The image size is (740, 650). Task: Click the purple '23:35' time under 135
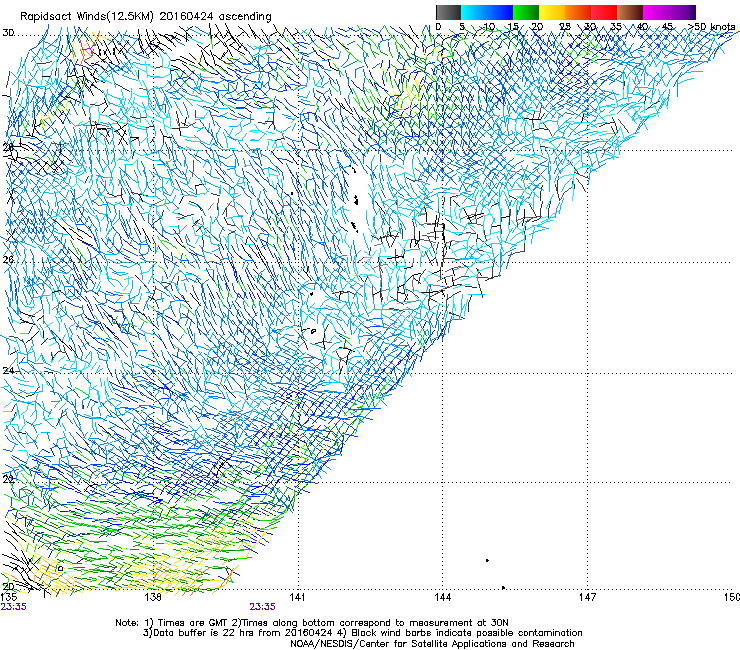point(14,607)
